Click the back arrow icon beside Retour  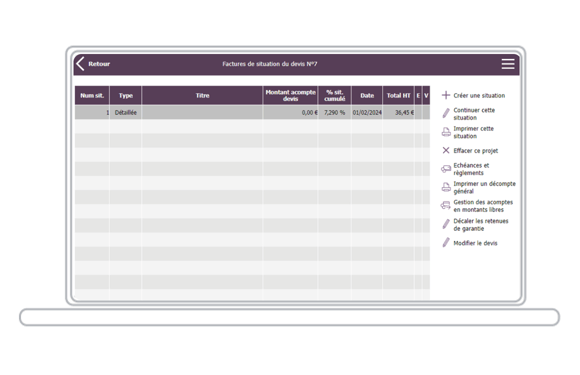pos(80,64)
